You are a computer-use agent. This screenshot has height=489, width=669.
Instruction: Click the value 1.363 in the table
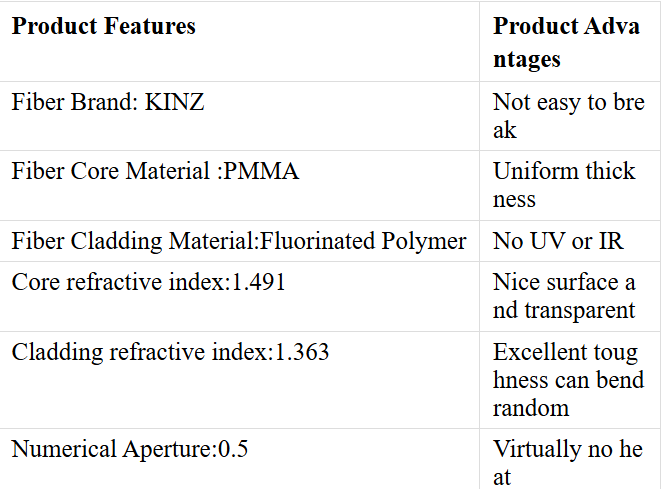click(x=302, y=352)
